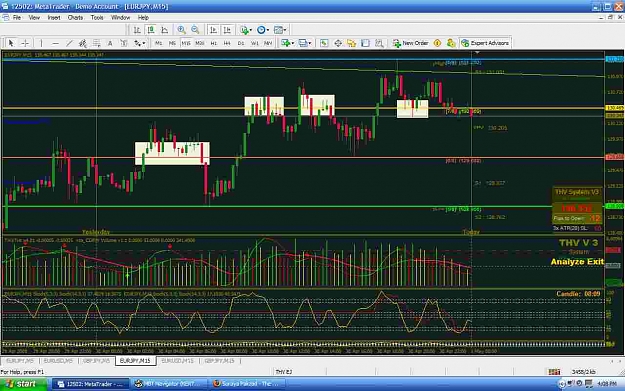The image size is (625, 391).
Task: Switch to line chart display
Action: click(x=164, y=30)
